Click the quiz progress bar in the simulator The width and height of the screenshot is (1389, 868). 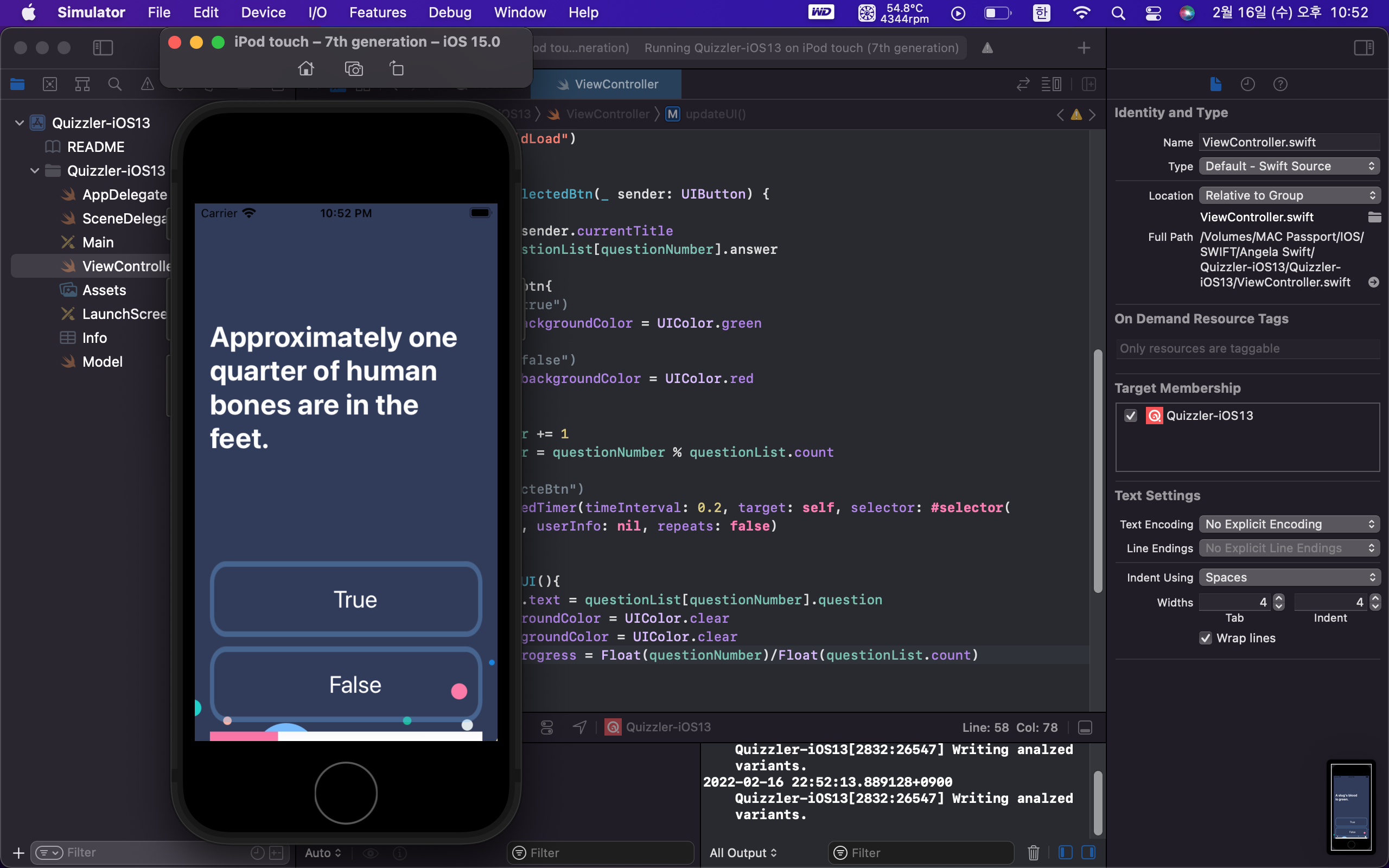(346, 736)
